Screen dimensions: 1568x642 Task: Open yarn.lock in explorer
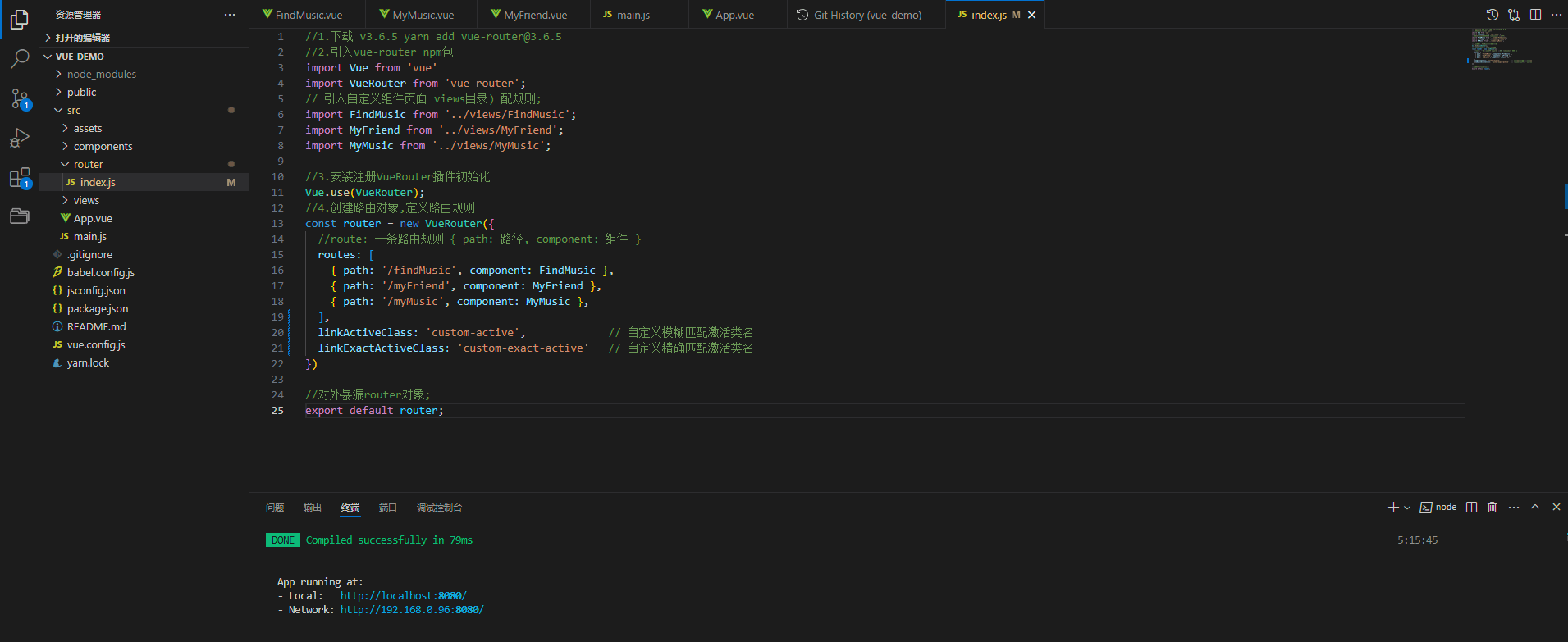[144, 363]
